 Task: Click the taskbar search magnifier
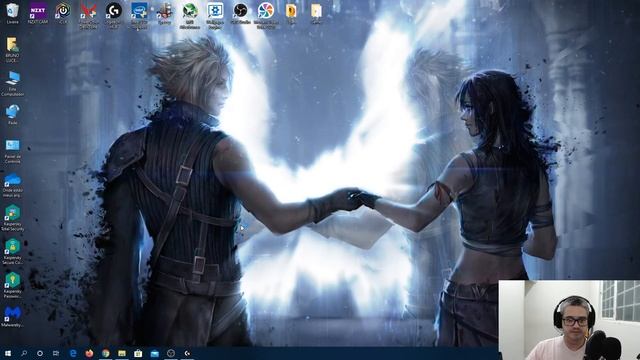(24, 353)
